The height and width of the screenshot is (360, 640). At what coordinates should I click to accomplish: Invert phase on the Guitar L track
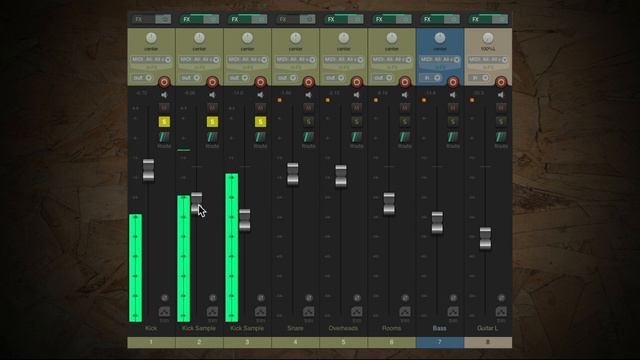tap(501, 298)
